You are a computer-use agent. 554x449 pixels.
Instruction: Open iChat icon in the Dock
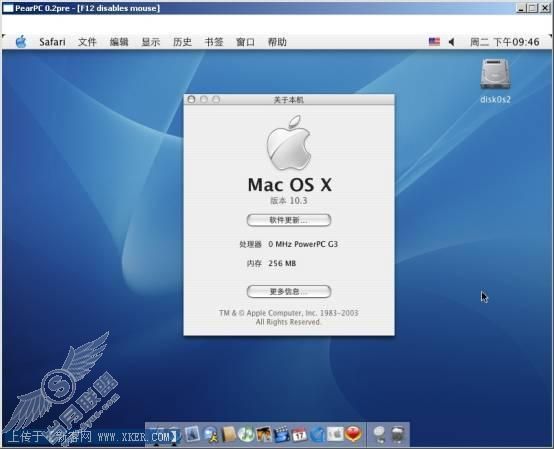(x=211, y=435)
